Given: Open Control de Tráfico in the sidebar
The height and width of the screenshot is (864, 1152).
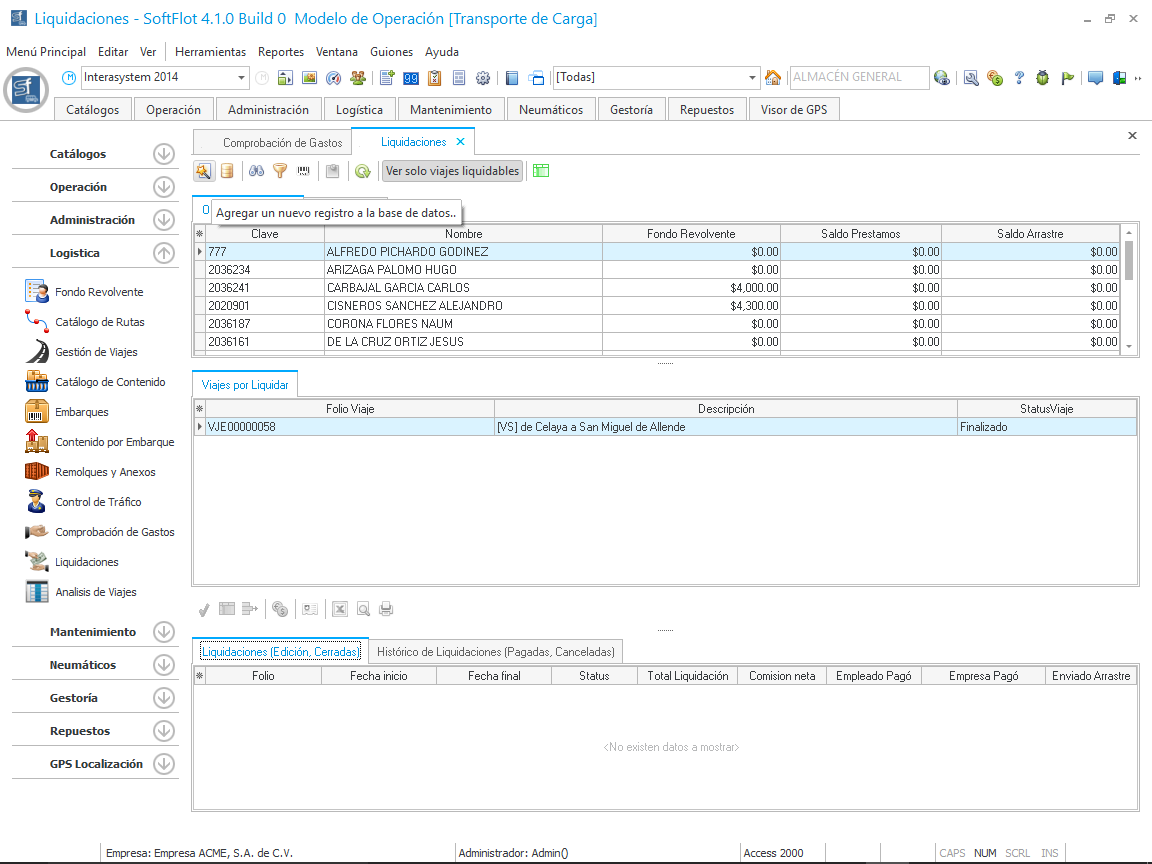Looking at the screenshot, I should click(98, 502).
